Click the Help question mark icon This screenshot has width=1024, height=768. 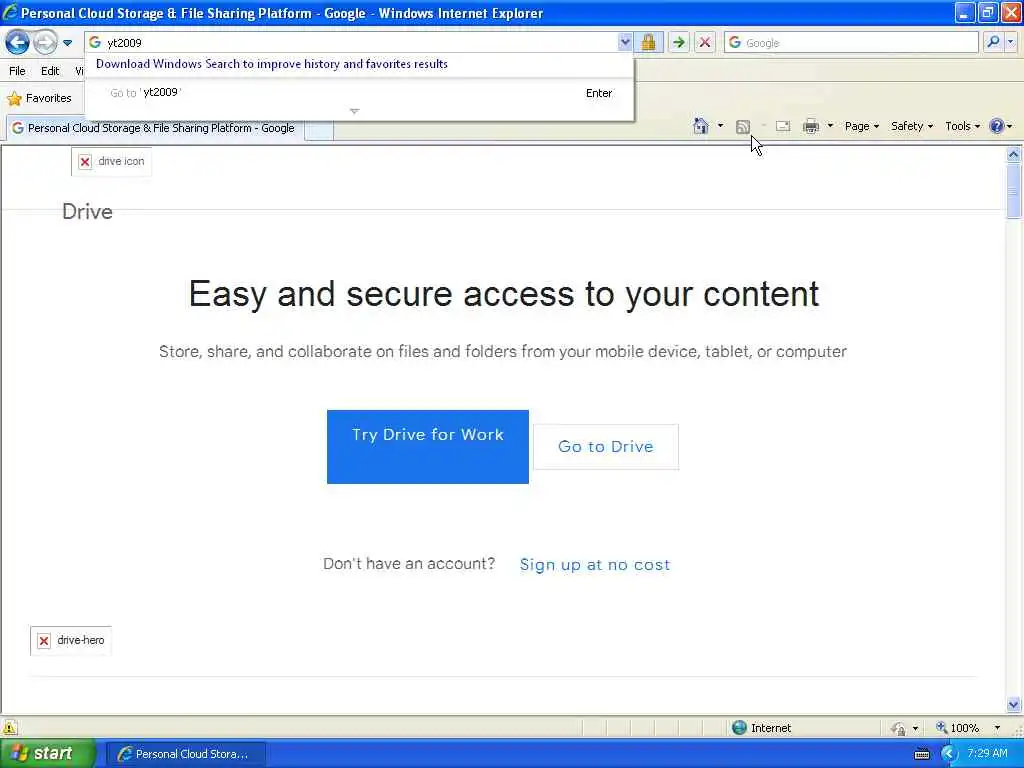(x=997, y=126)
